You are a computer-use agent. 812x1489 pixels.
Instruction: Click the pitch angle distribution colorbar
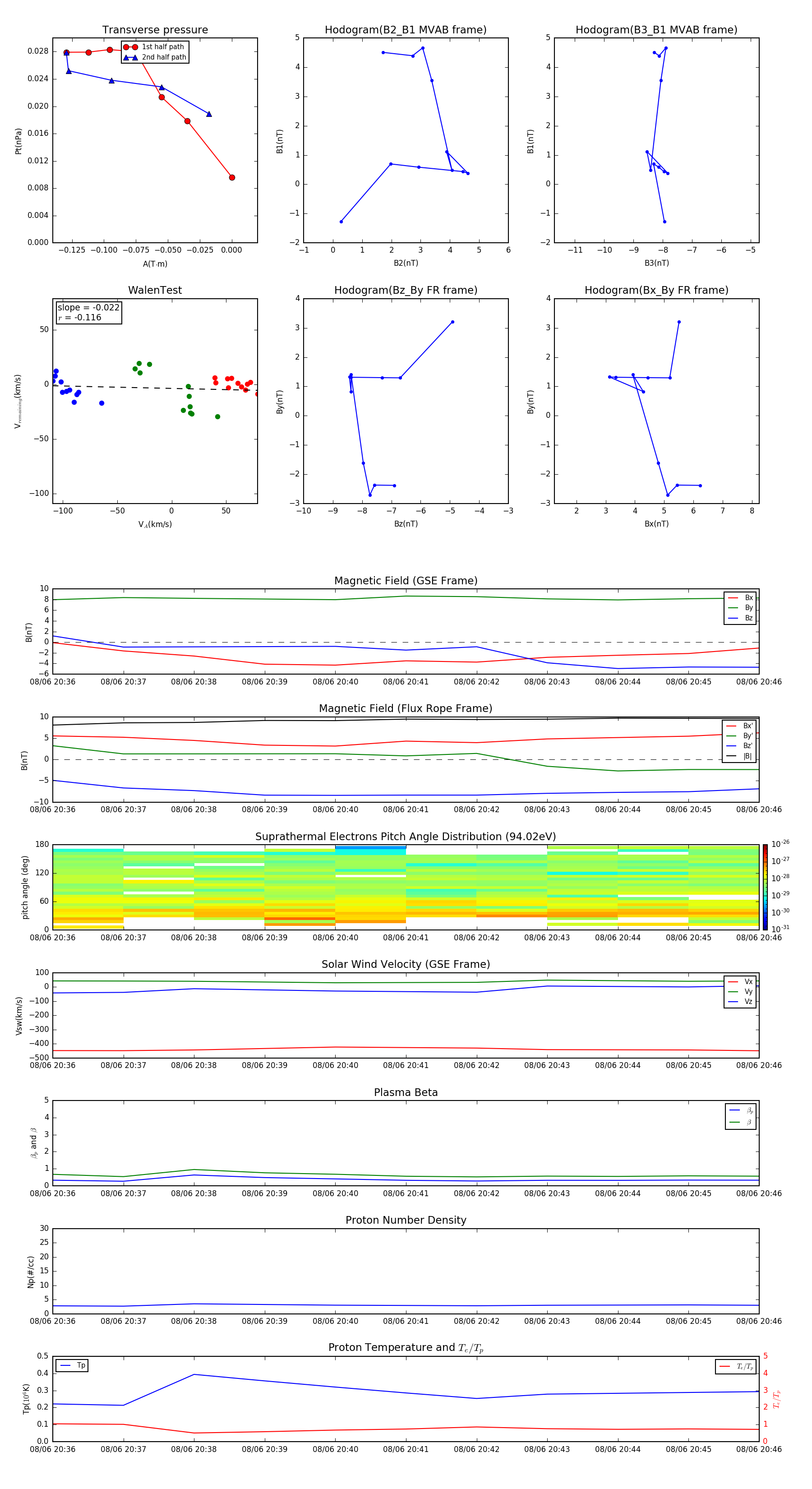click(765, 887)
